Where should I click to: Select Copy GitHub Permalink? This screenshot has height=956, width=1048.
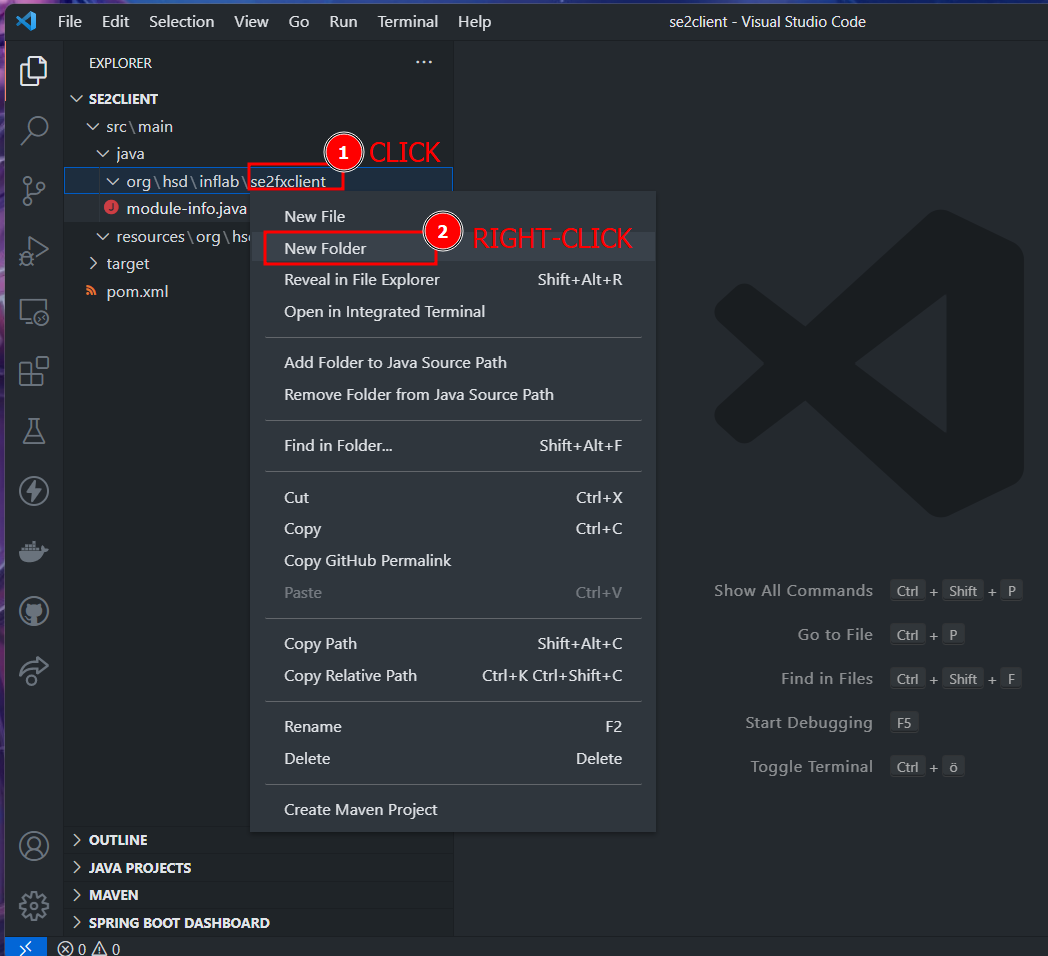click(x=452, y=560)
